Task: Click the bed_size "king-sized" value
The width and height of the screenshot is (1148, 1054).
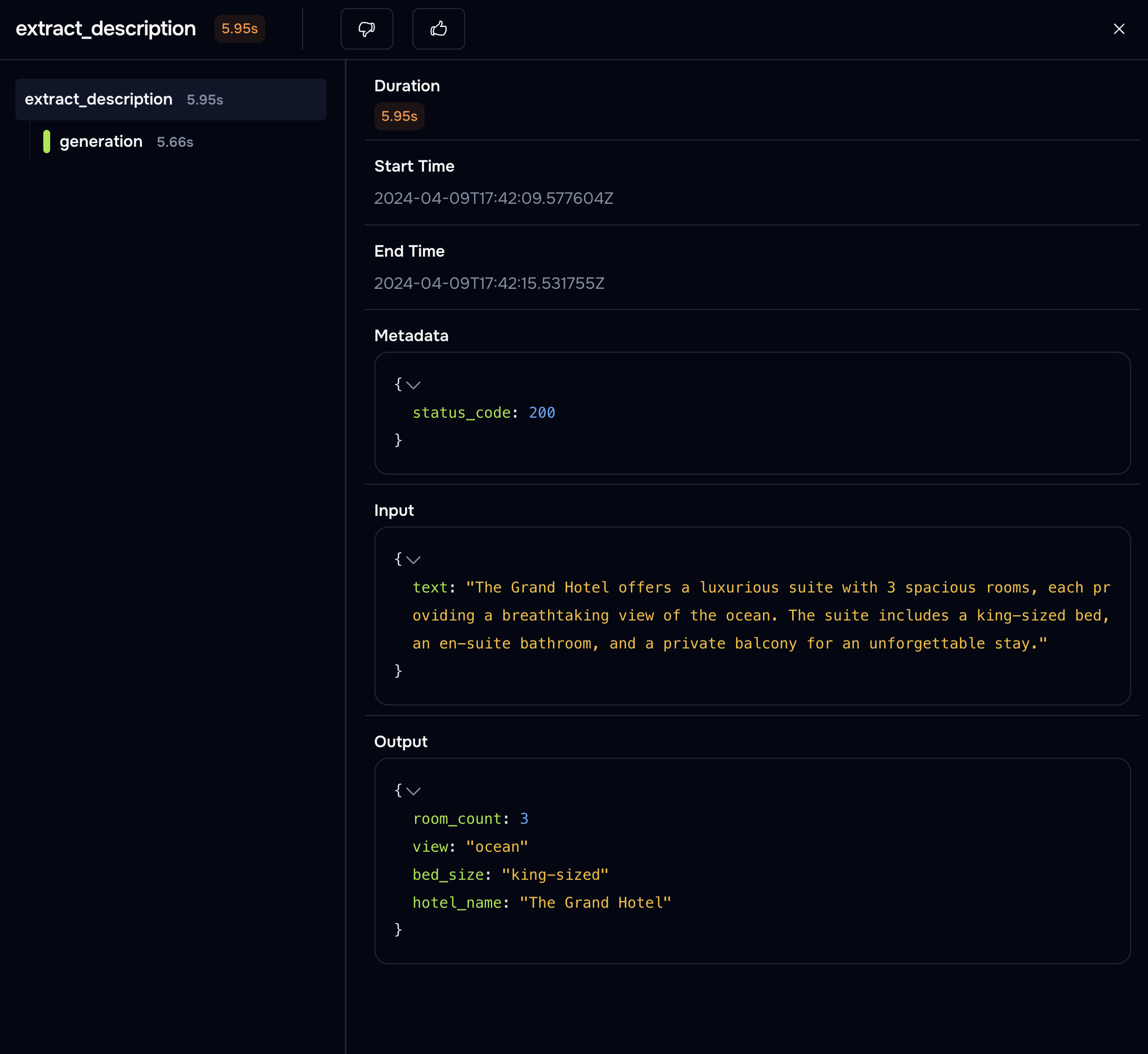Action: (555, 874)
